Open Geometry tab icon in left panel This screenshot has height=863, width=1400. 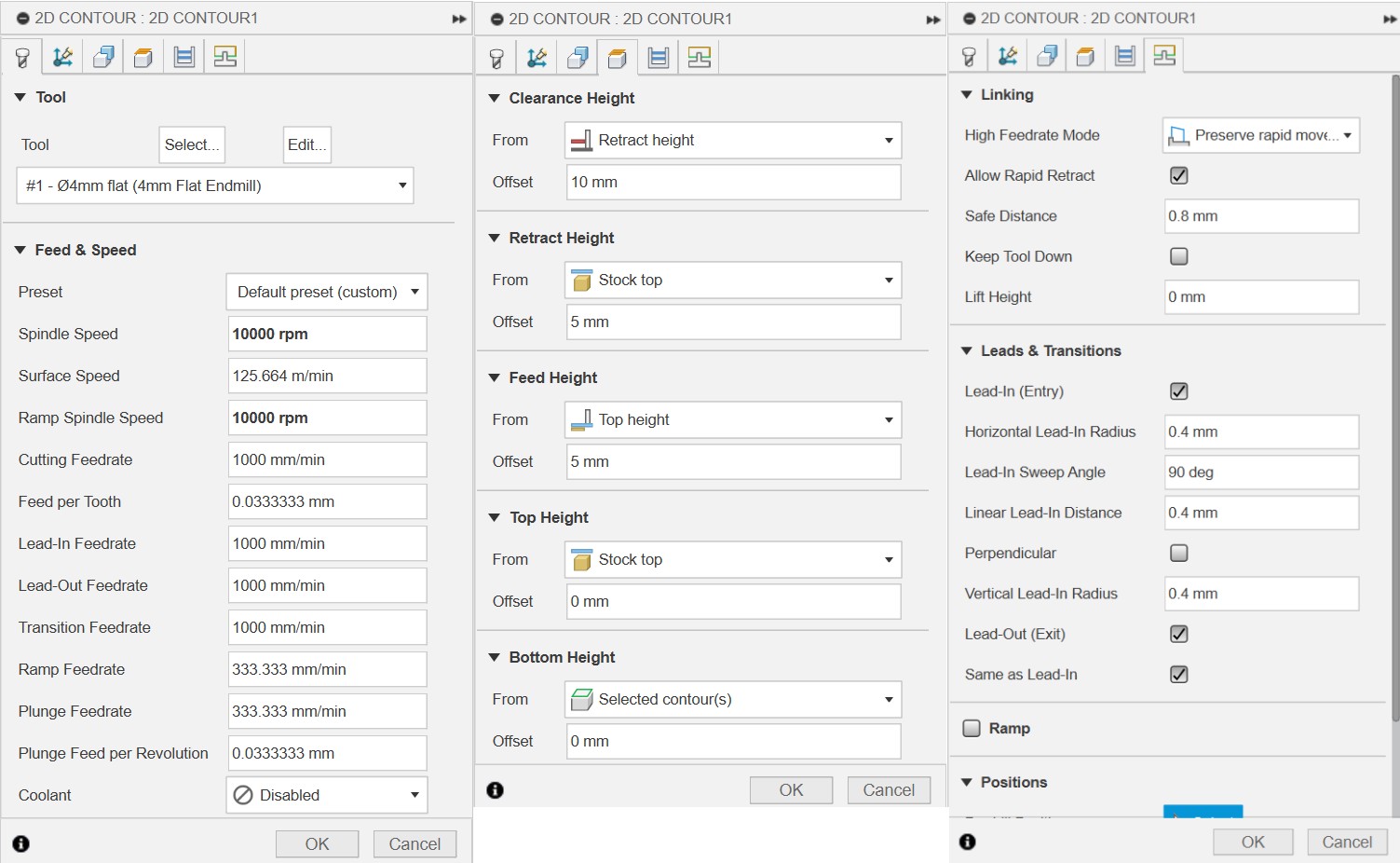coord(62,57)
